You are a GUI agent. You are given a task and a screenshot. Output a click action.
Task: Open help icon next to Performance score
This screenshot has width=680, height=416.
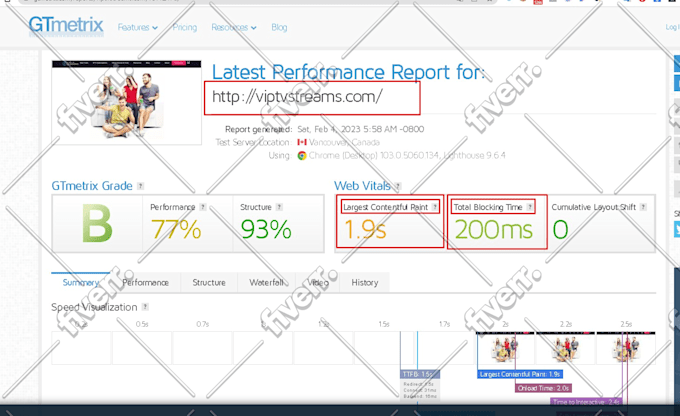(203, 207)
